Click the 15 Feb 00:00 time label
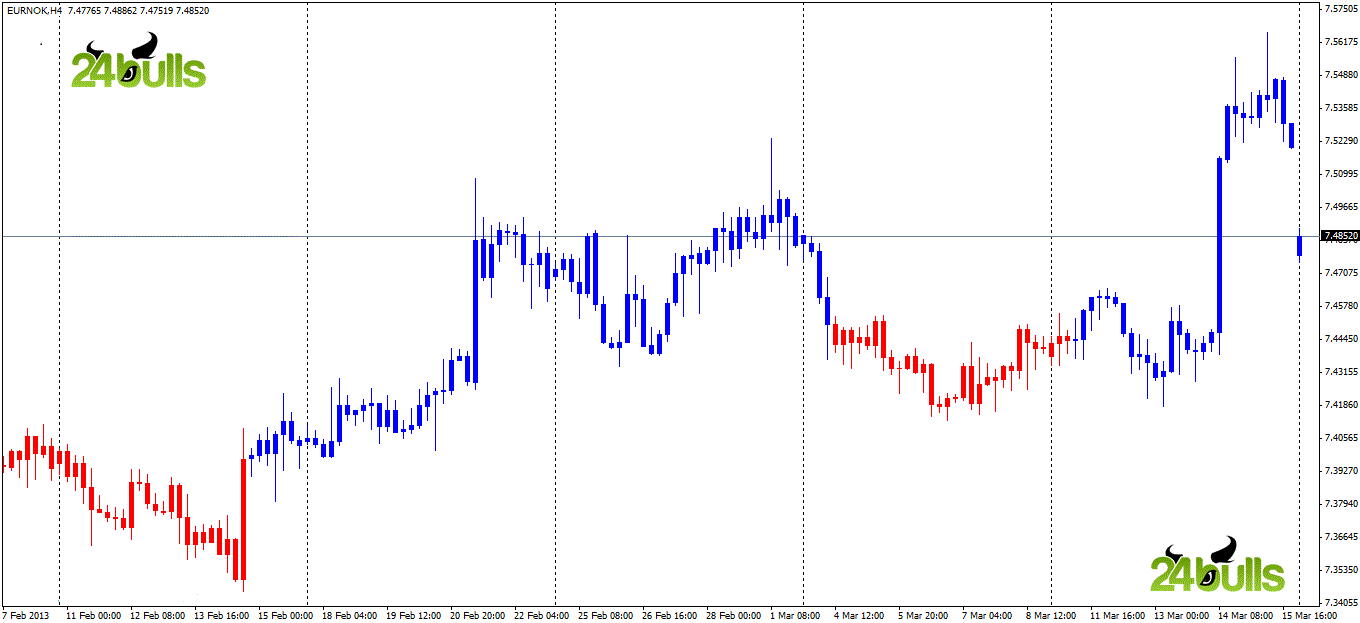 click(285, 616)
